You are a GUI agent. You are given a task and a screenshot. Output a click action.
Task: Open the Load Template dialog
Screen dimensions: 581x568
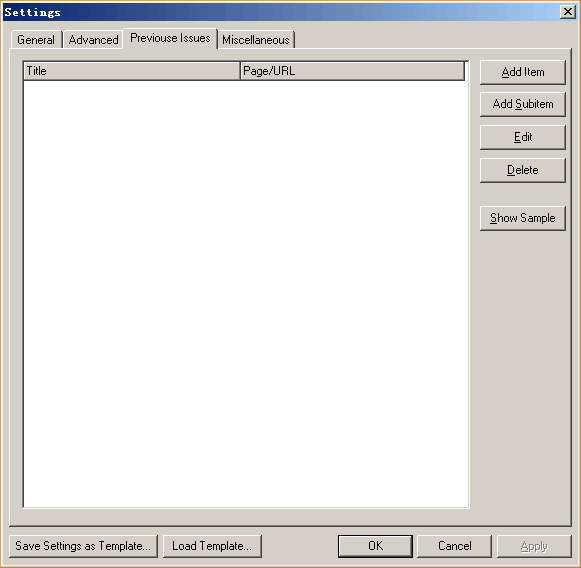click(x=212, y=546)
